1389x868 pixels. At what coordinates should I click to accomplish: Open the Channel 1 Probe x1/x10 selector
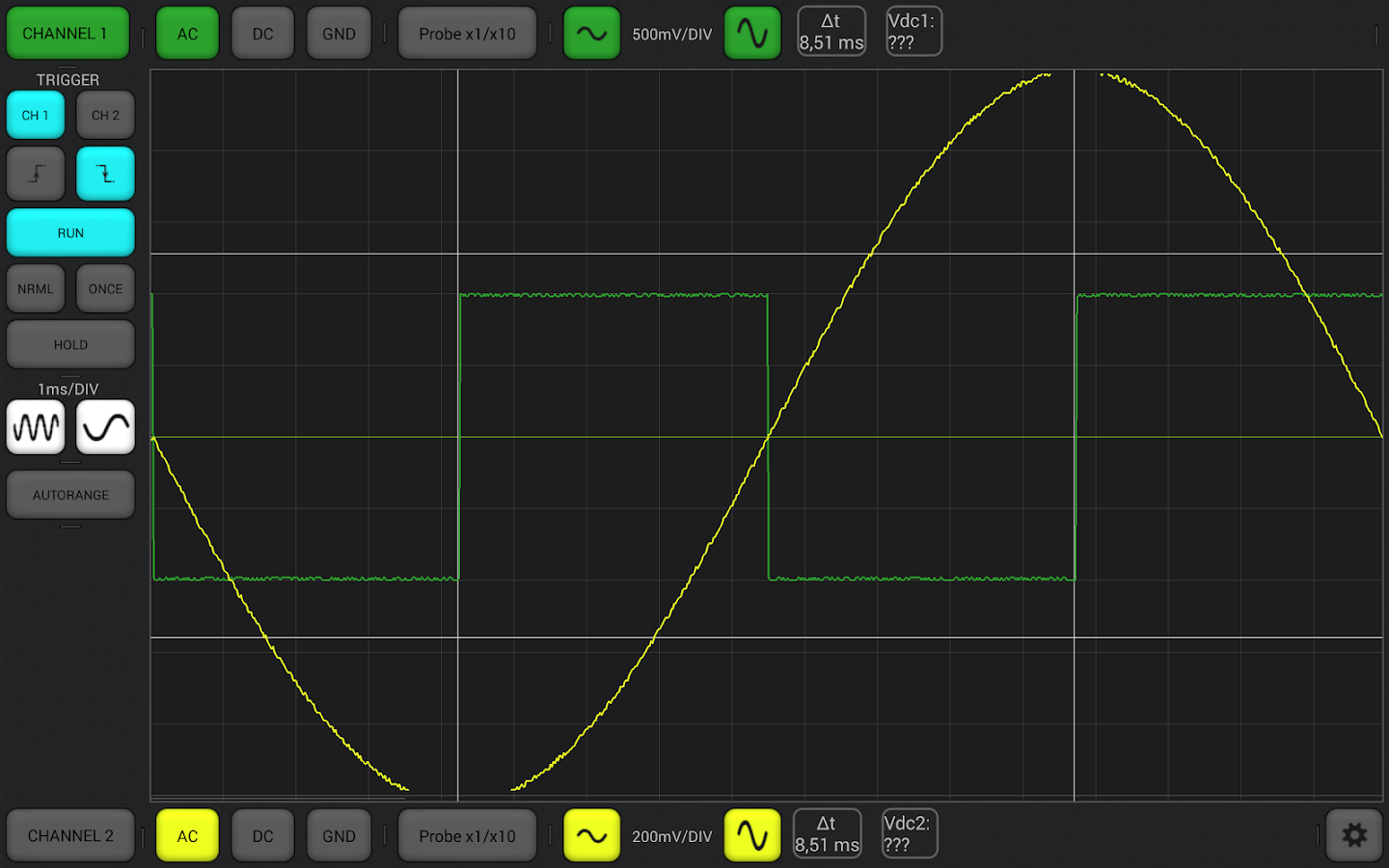[467, 31]
